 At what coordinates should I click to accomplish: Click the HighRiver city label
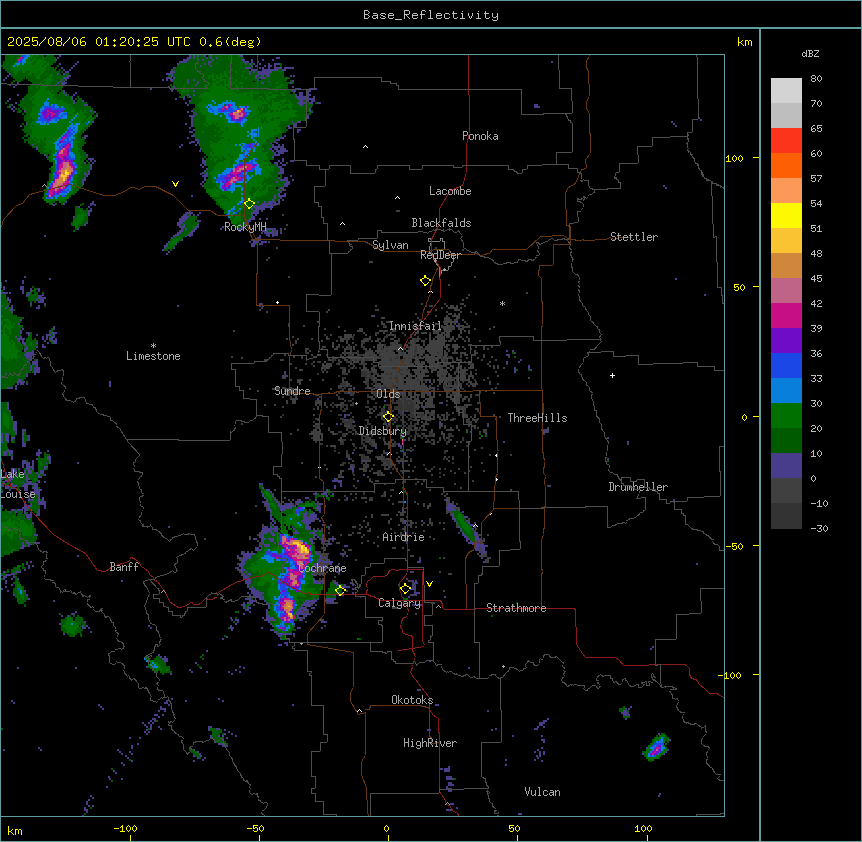click(x=430, y=743)
